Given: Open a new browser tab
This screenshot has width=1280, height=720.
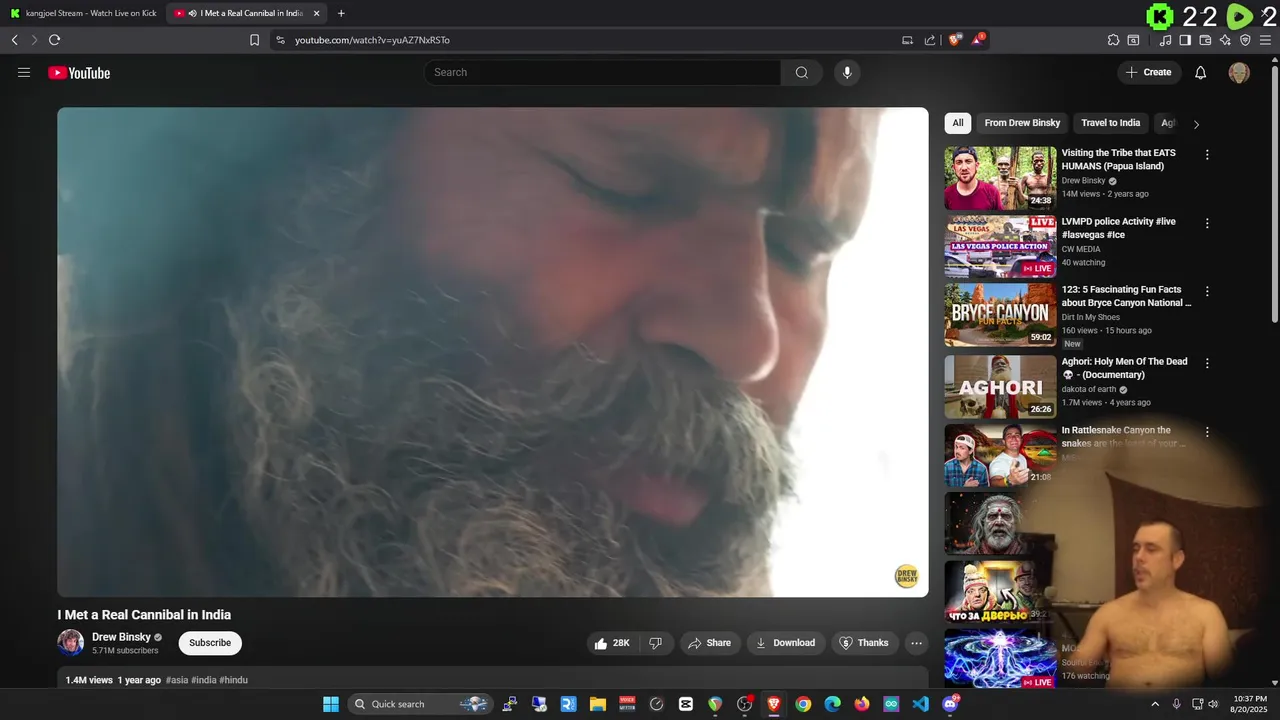Looking at the screenshot, I should coord(341,13).
